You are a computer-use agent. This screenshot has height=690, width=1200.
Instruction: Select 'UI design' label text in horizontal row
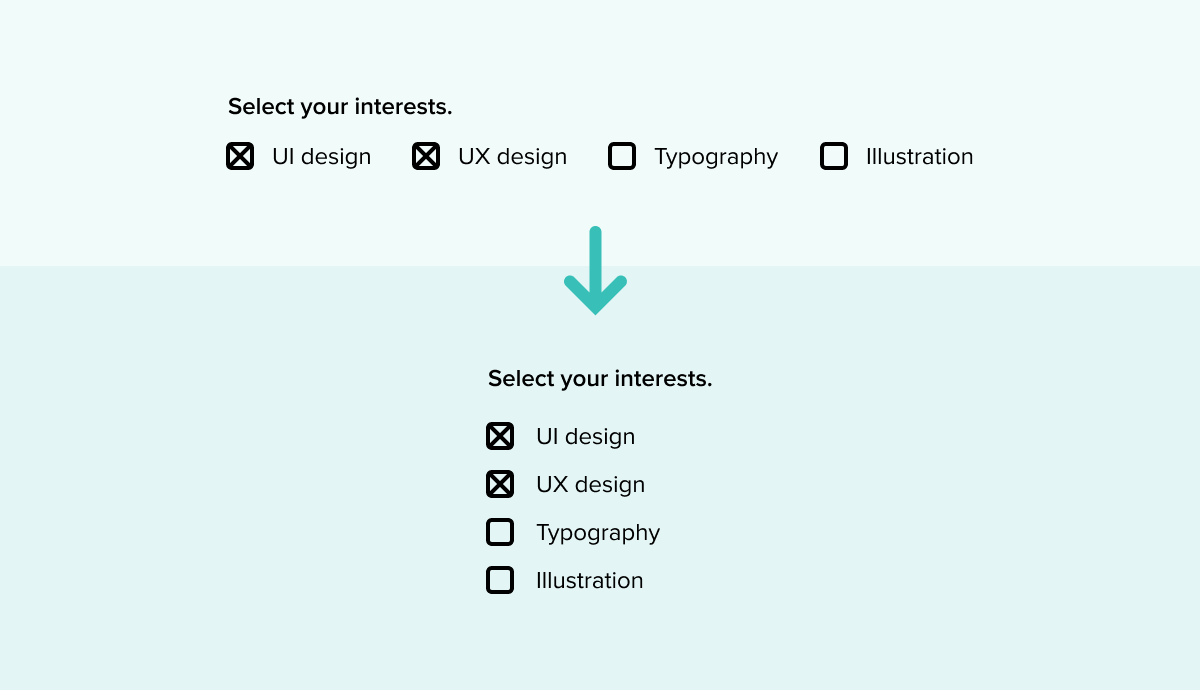click(x=321, y=157)
